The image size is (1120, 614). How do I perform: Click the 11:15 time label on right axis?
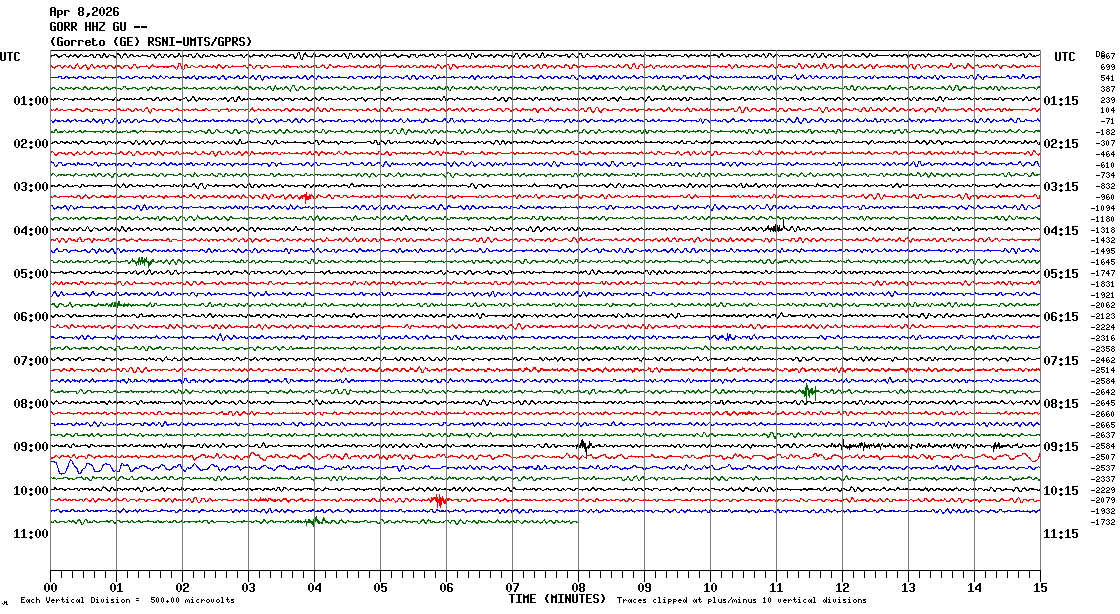pos(1061,534)
